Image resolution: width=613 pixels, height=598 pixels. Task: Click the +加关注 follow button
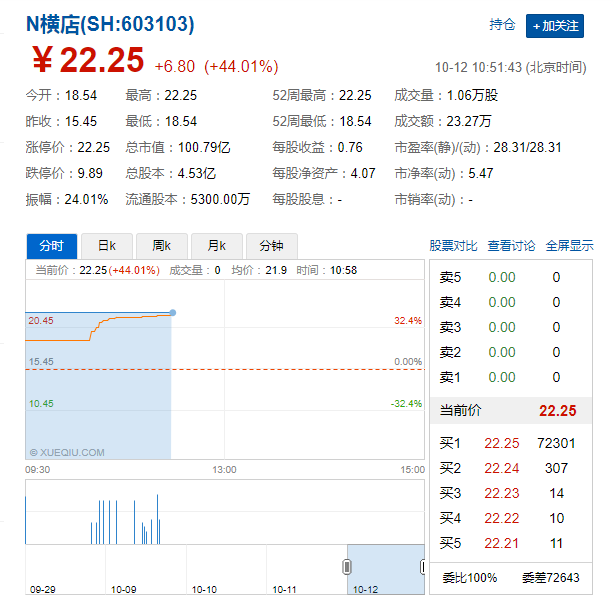(554, 26)
